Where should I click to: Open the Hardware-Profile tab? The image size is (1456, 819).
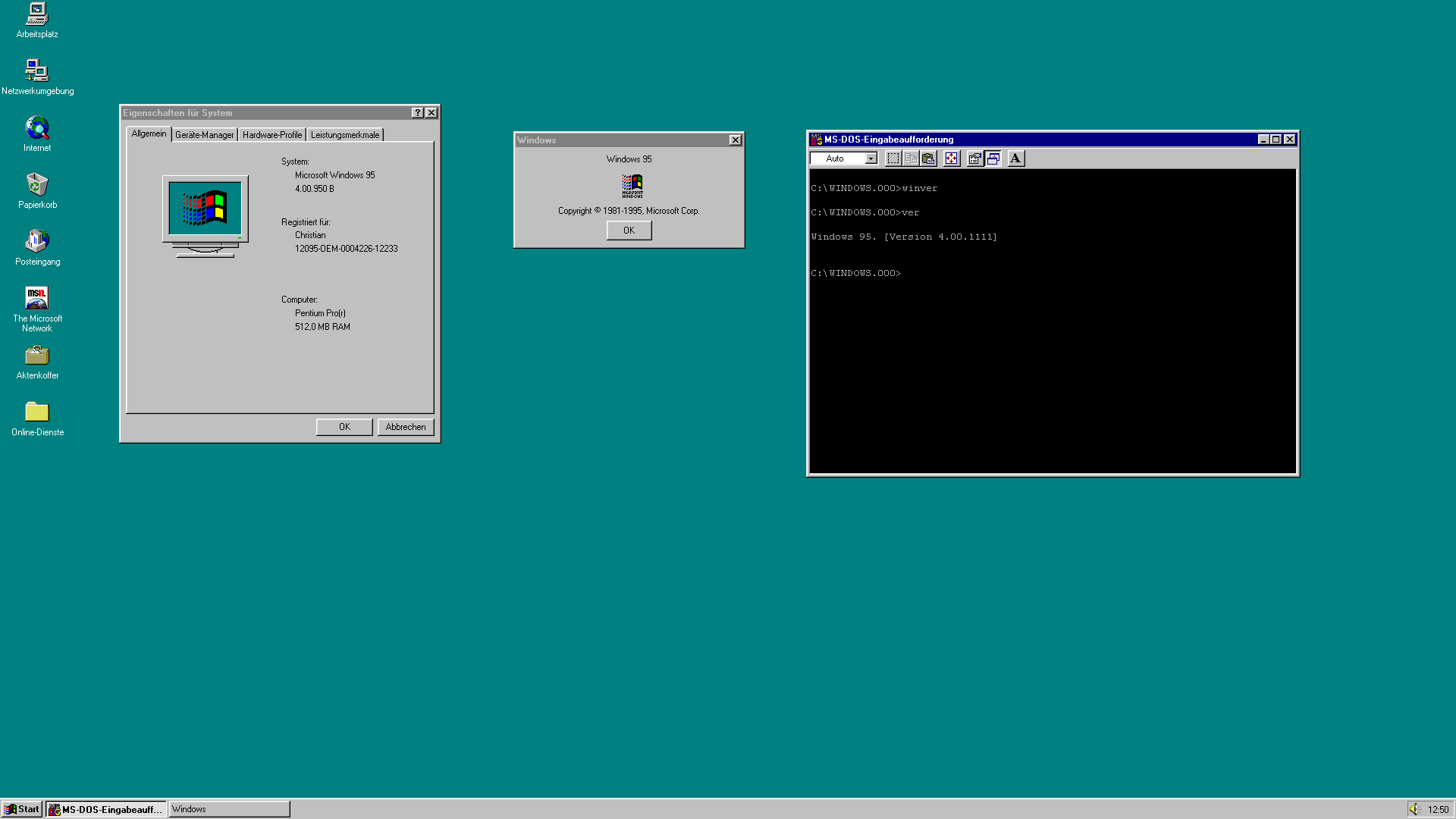[271, 135]
